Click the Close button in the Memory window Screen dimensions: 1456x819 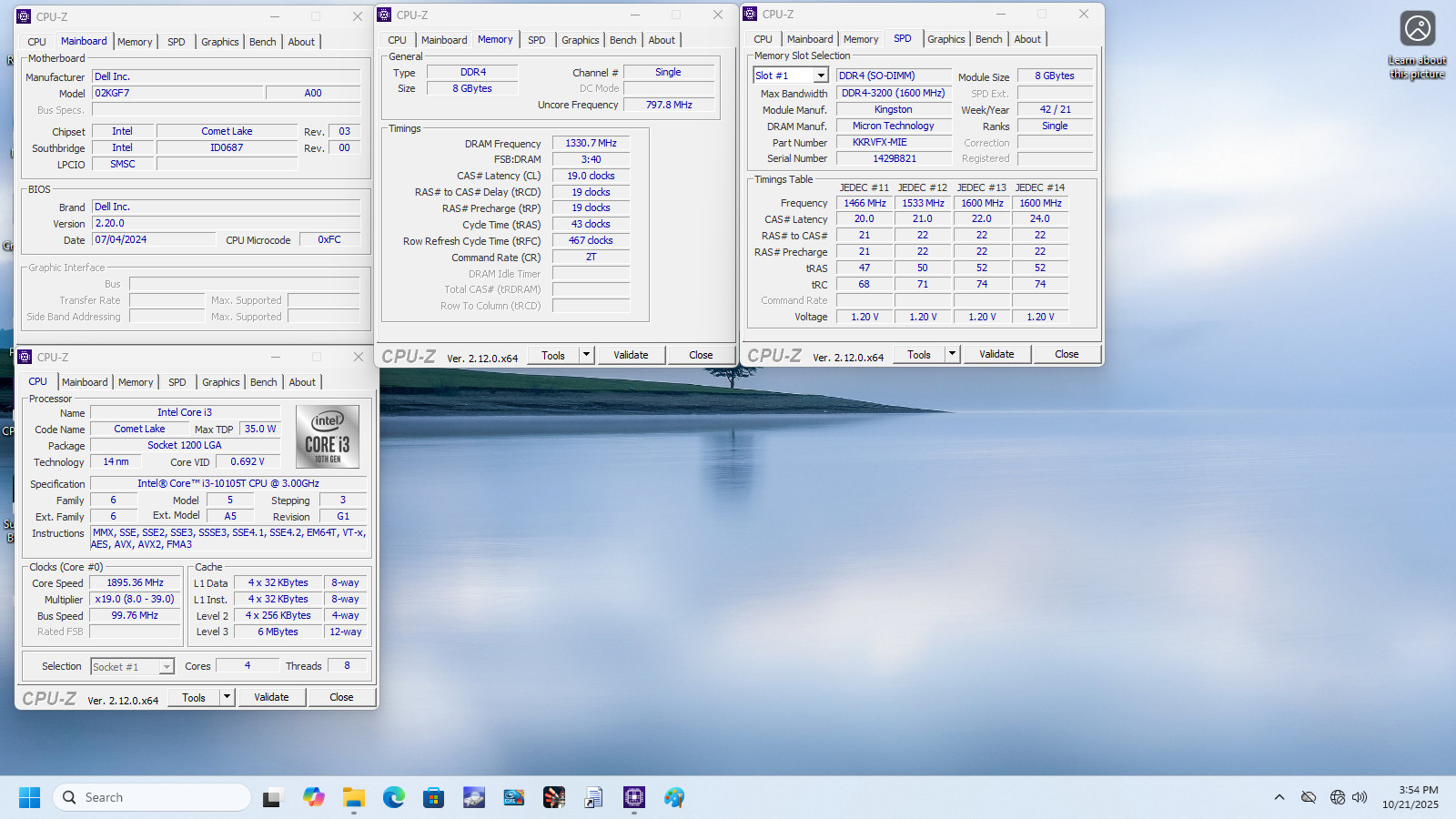701,355
